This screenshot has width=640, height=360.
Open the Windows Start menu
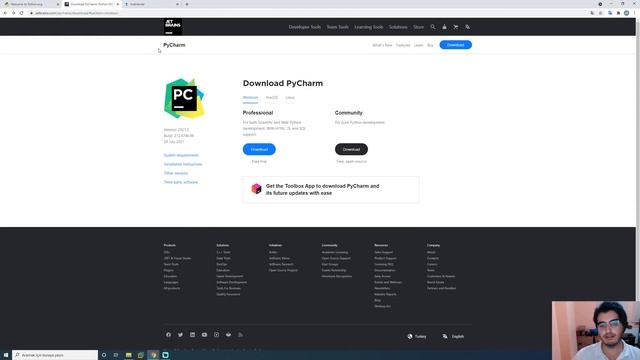pyautogui.click(x=6, y=355)
